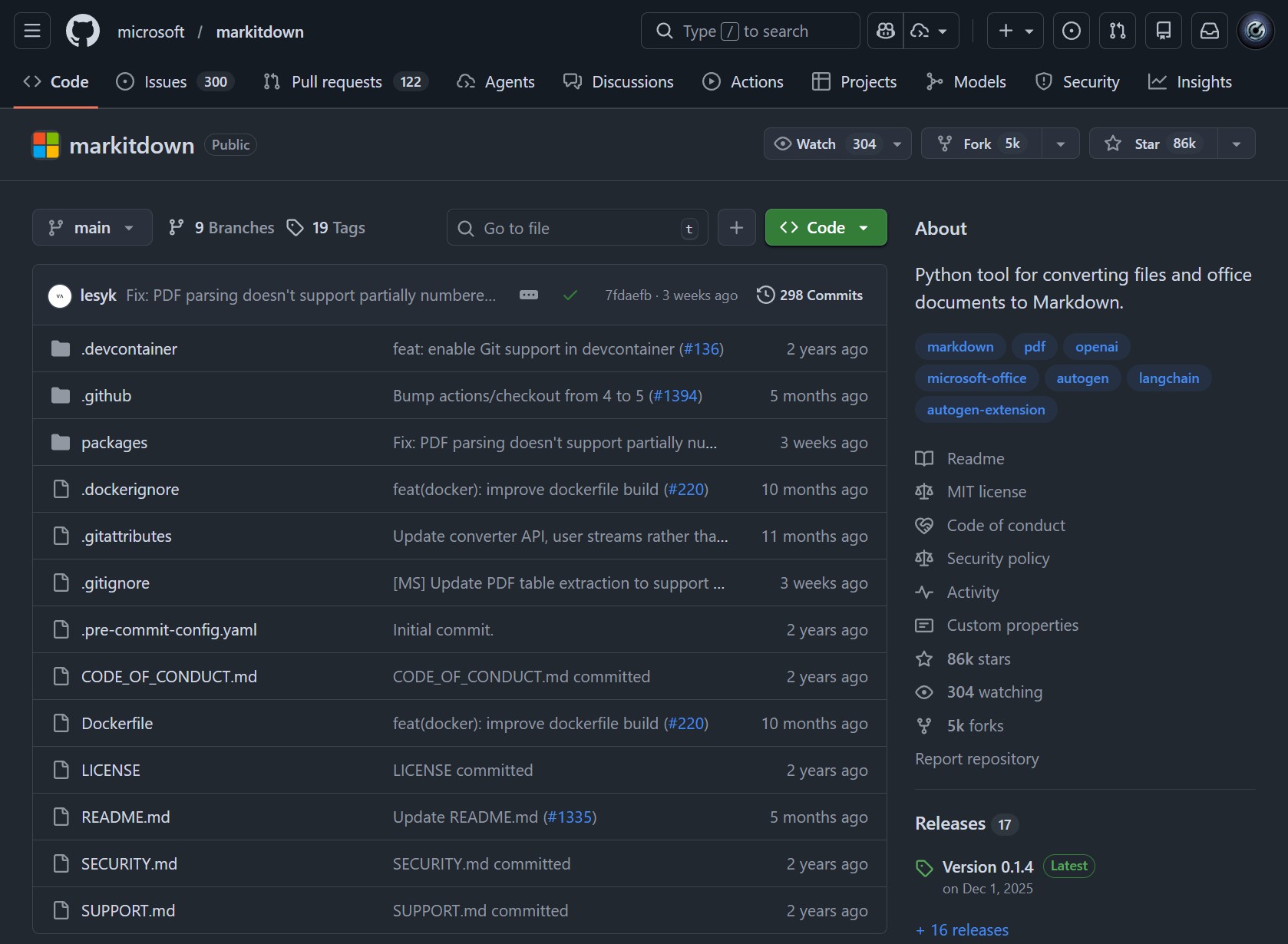Open the Security tab
Screen dimensions: 1288x944
click(x=1078, y=81)
